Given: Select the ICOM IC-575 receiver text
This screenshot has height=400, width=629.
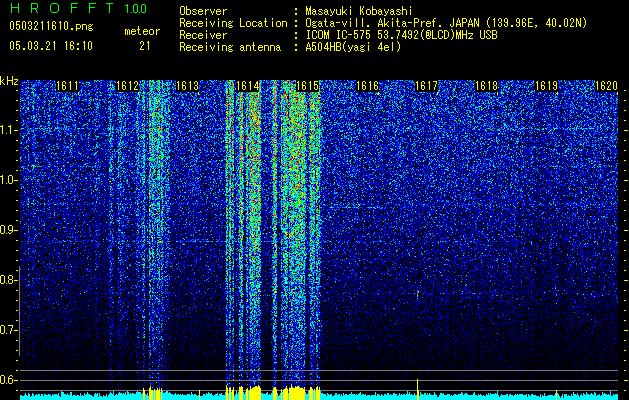Looking at the screenshot, I should tap(402, 35).
